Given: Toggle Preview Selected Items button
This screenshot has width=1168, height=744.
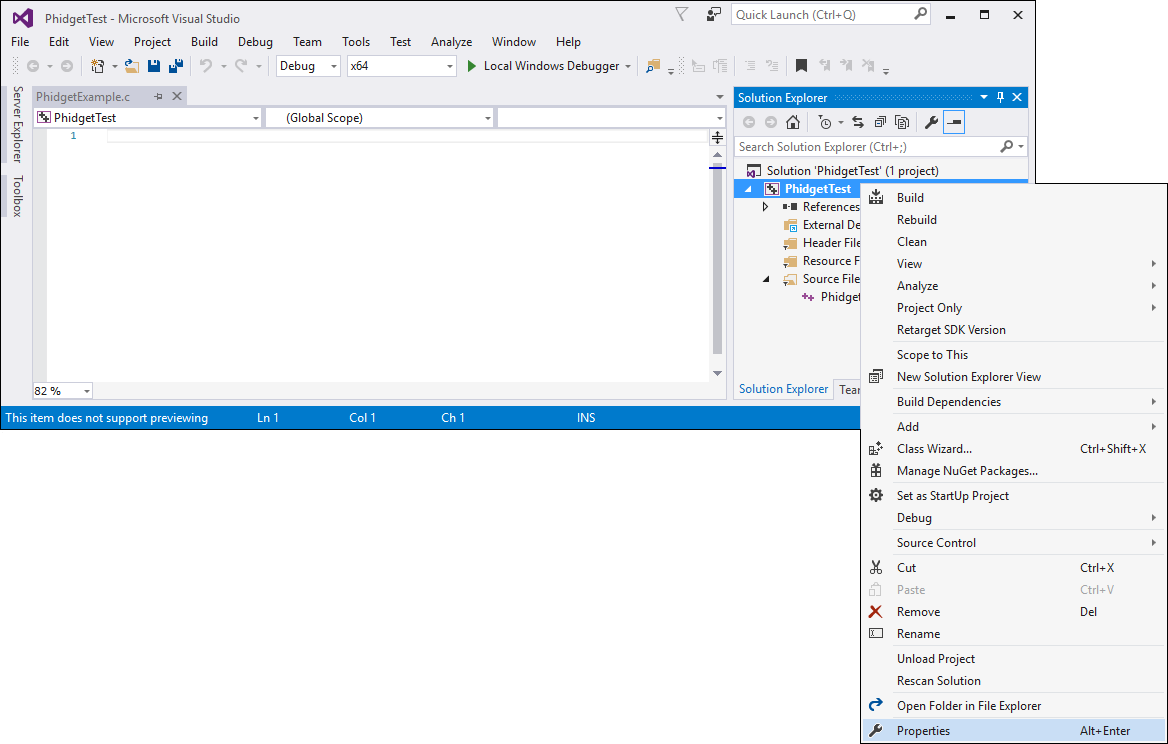Looking at the screenshot, I should (x=953, y=122).
